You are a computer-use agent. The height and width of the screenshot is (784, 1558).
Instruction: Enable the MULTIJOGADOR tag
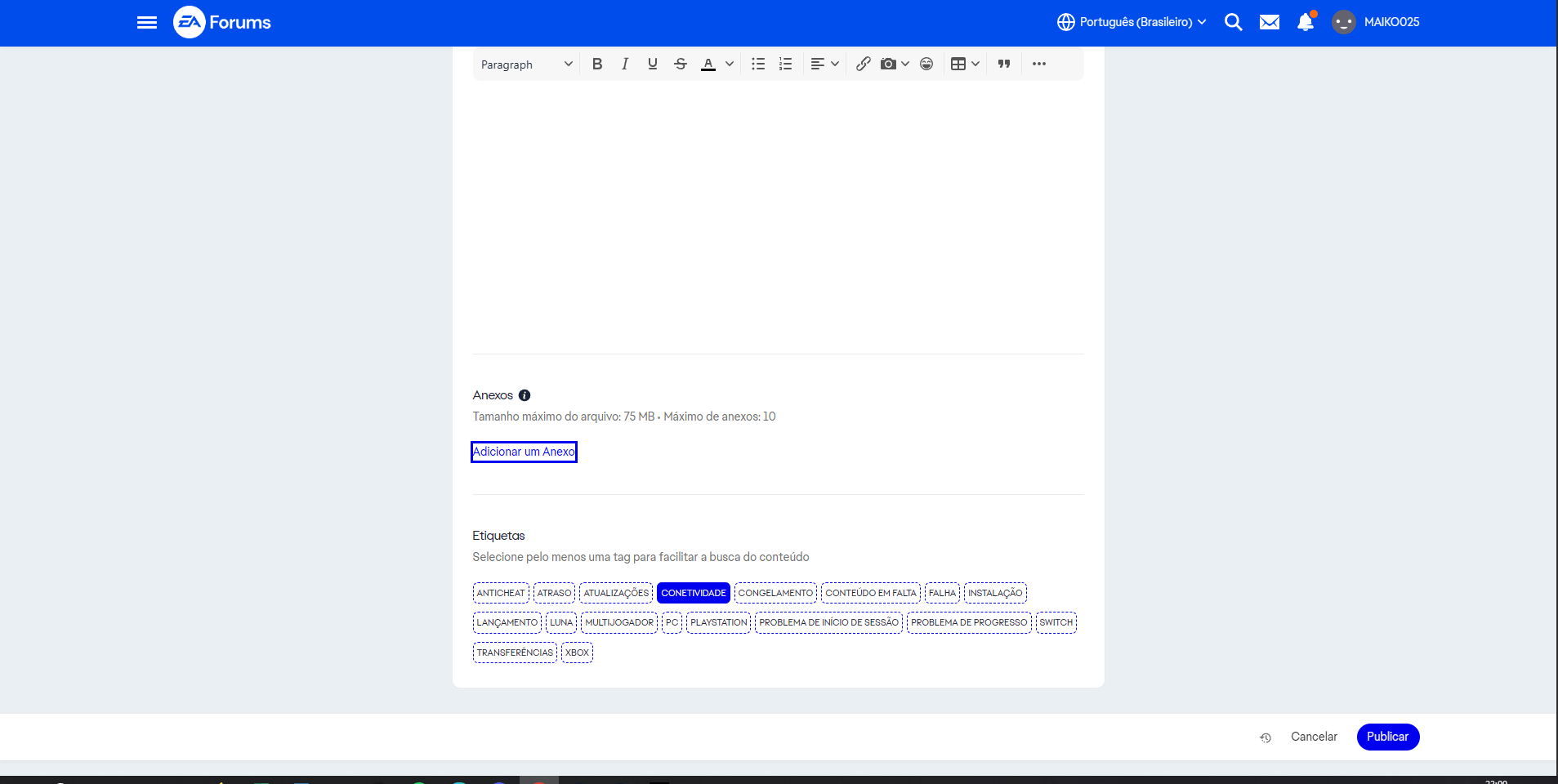[619, 622]
